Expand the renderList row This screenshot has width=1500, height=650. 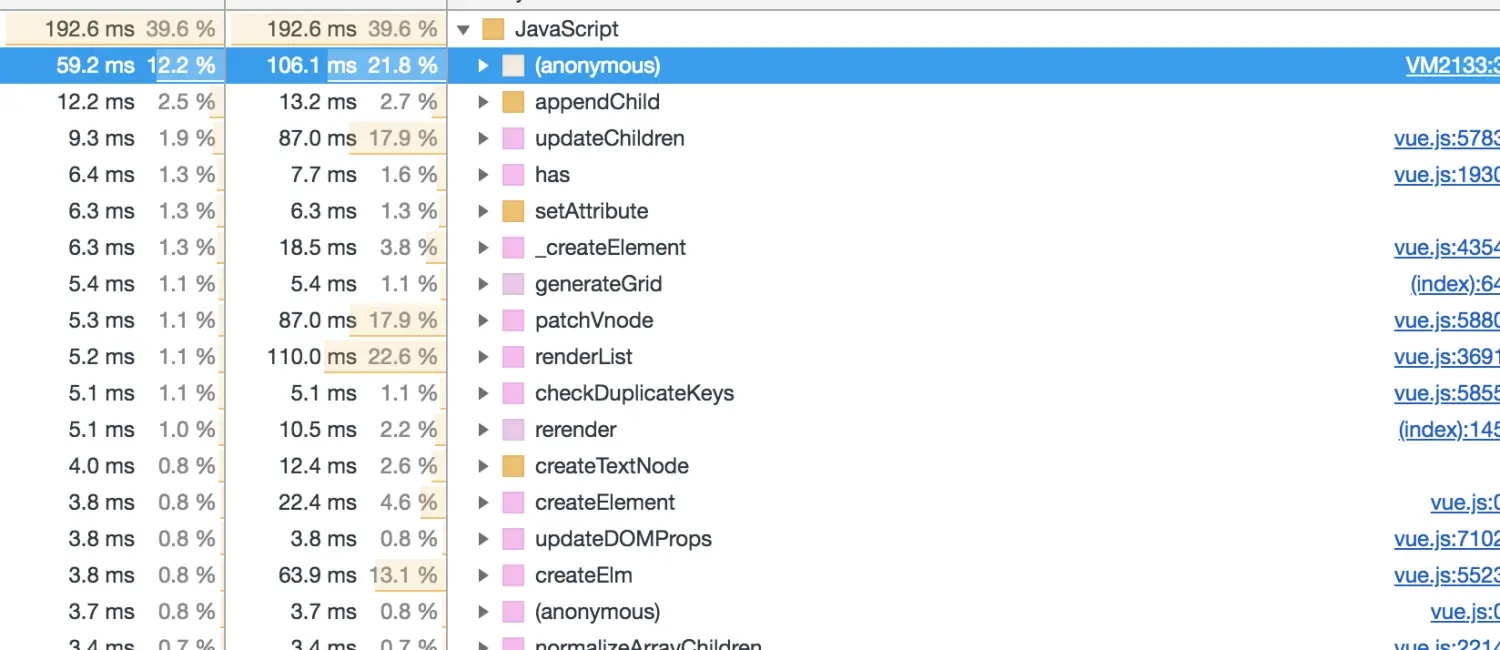click(x=483, y=357)
